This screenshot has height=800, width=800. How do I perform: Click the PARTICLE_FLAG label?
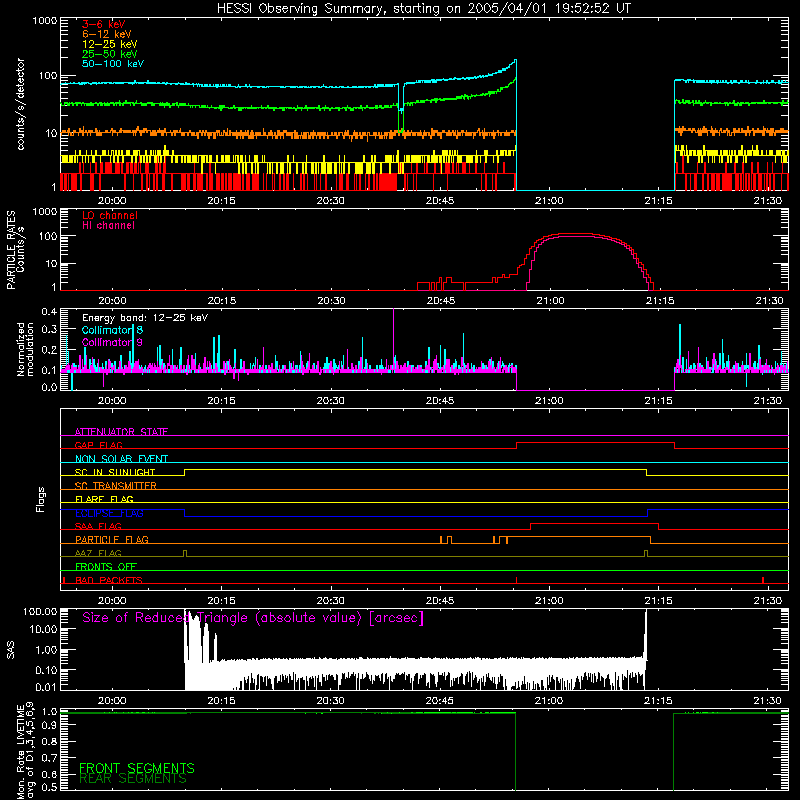[112, 539]
